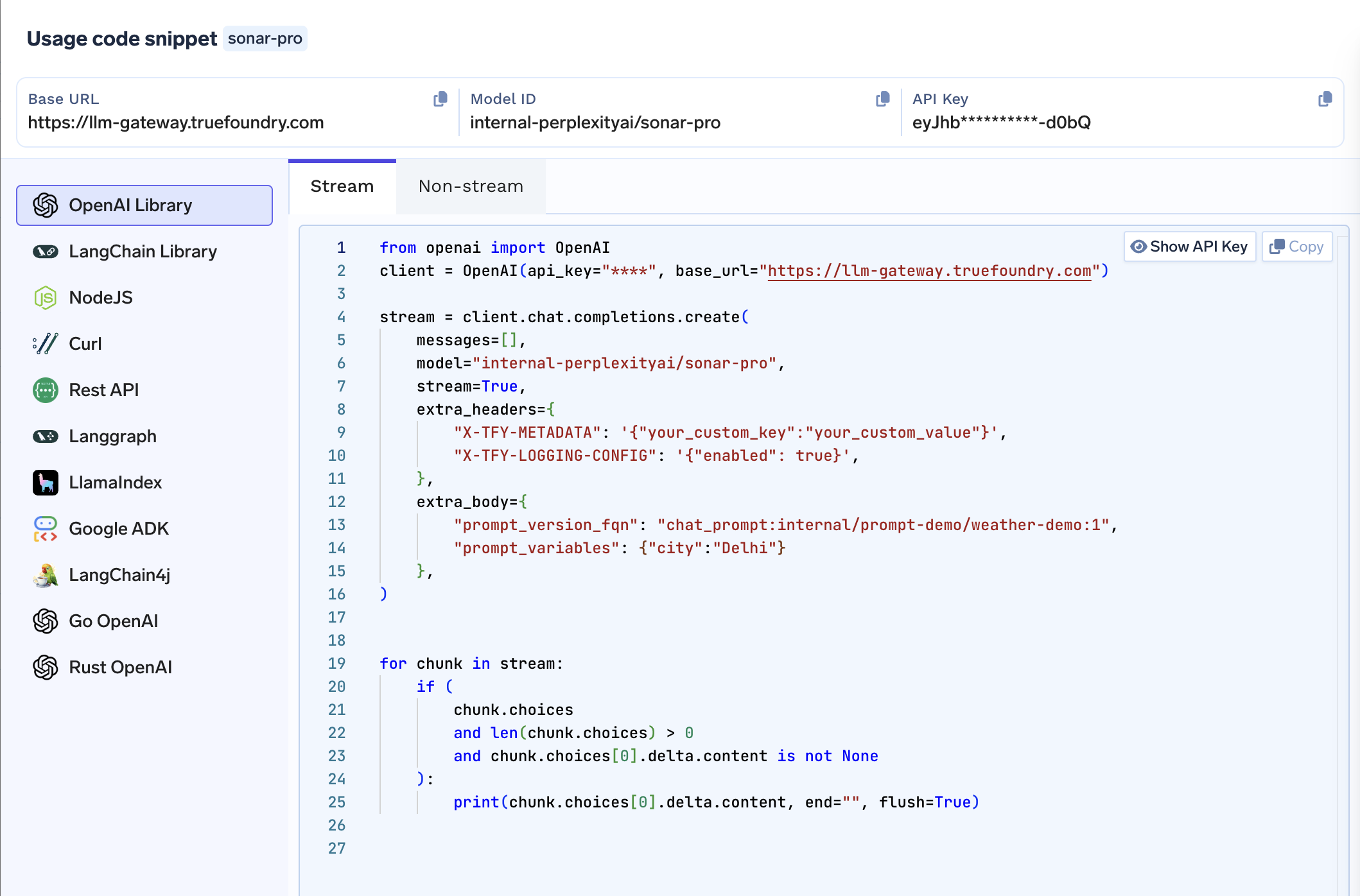Click the stream=True line in code
1360x896 pixels.
(x=471, y=386)
